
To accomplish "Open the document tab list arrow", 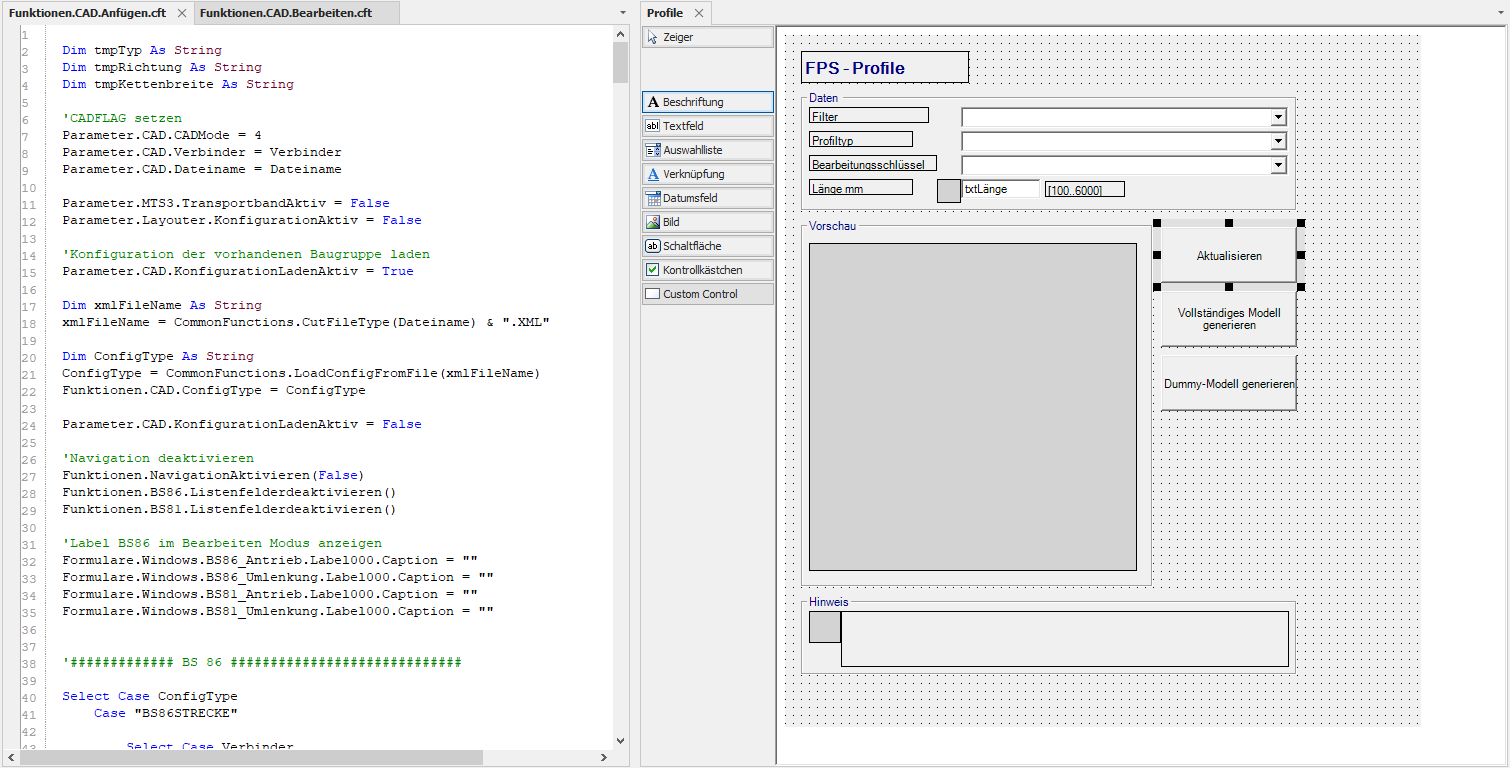I will tap(620, 13).
